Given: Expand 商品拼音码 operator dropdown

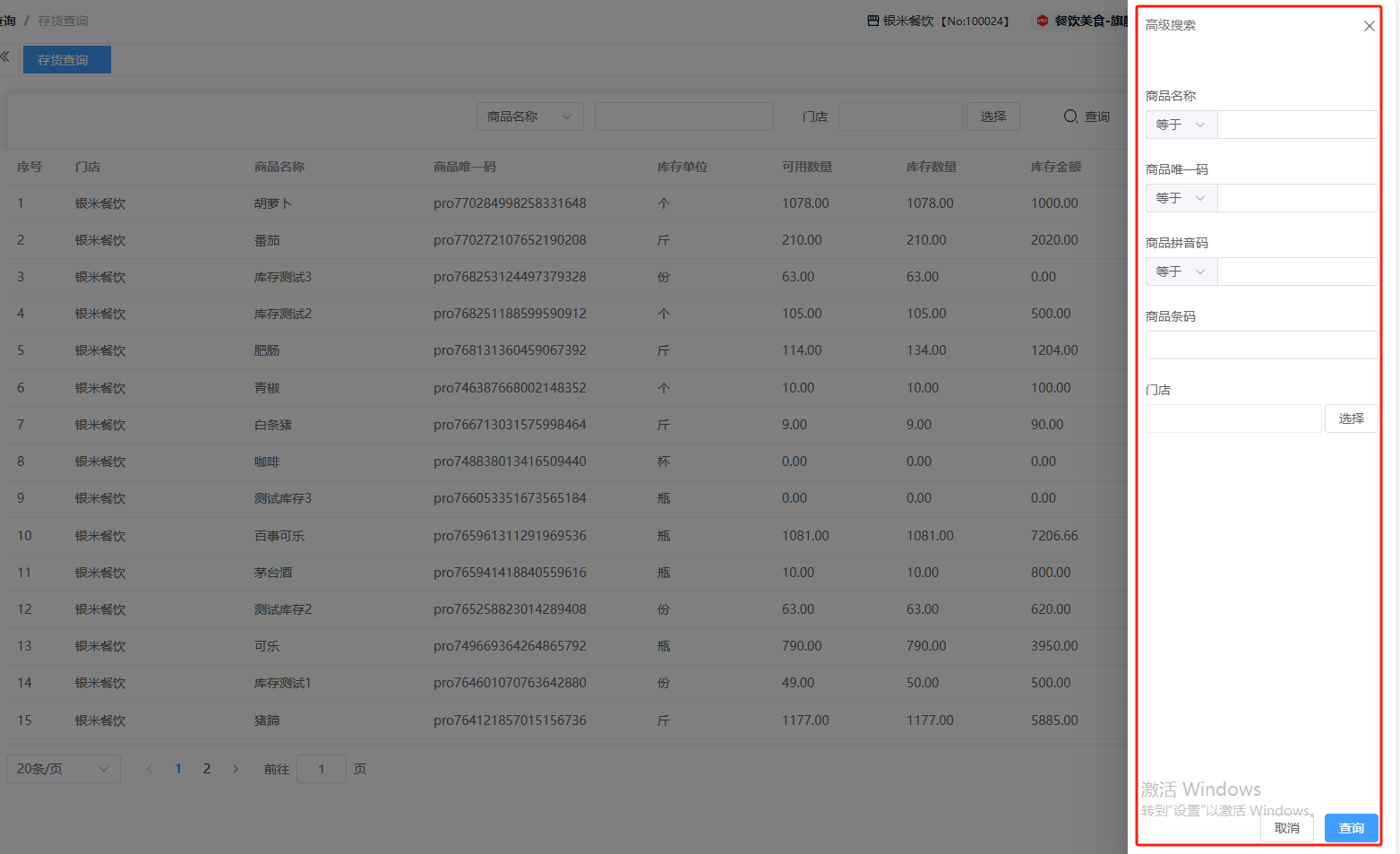Looking at the screenshot, I should pos(1181,272).
